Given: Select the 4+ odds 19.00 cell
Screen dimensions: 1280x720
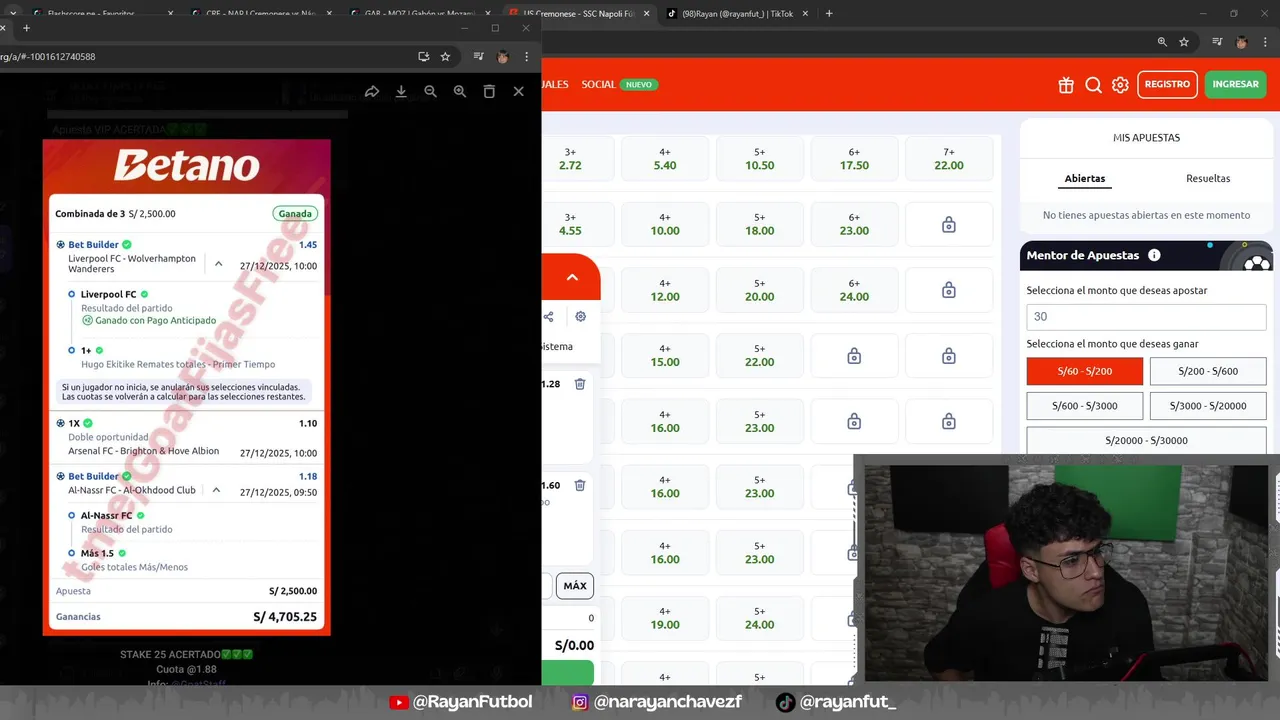Looking at the screenshot, I should (665, 618).
